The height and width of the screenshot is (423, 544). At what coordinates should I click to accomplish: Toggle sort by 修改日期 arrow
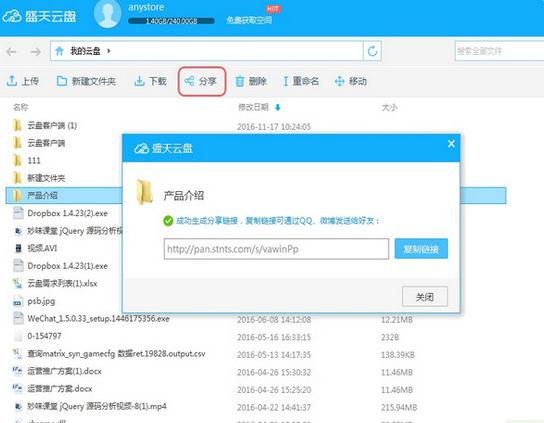click(278, 108)
